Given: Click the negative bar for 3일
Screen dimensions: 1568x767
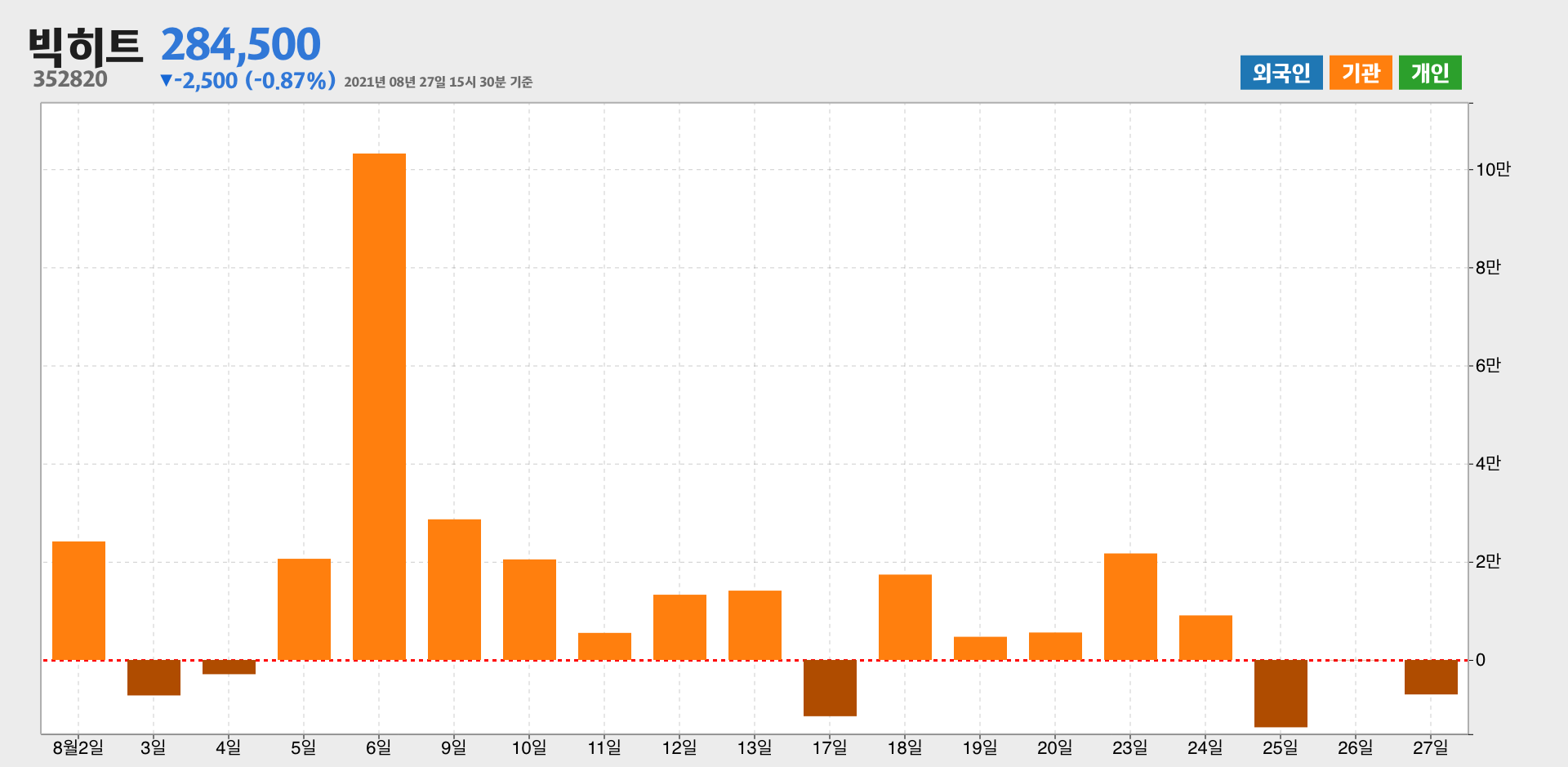Looking at the screenshot, I should point(154,678).
